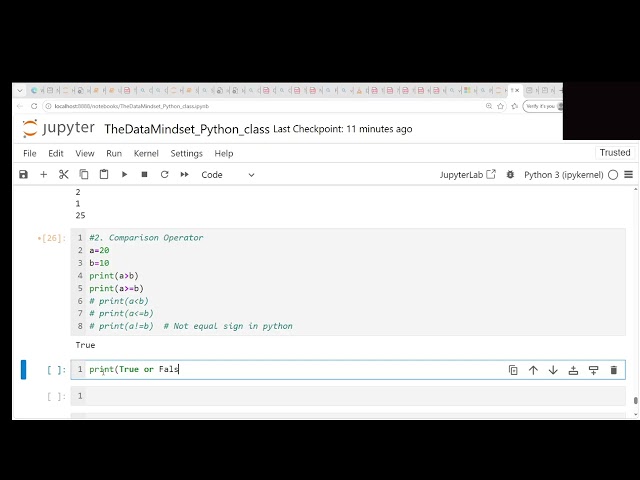Open notebook in JupyterLab
The image size is (640, 480).
coord(468,175)
